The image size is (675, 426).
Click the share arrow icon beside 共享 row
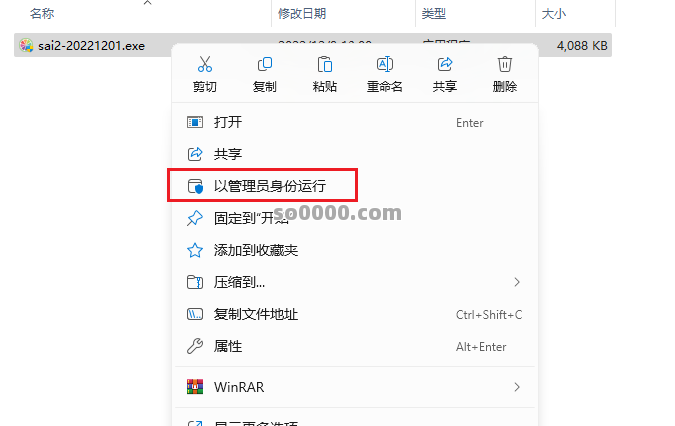point(195,154)
